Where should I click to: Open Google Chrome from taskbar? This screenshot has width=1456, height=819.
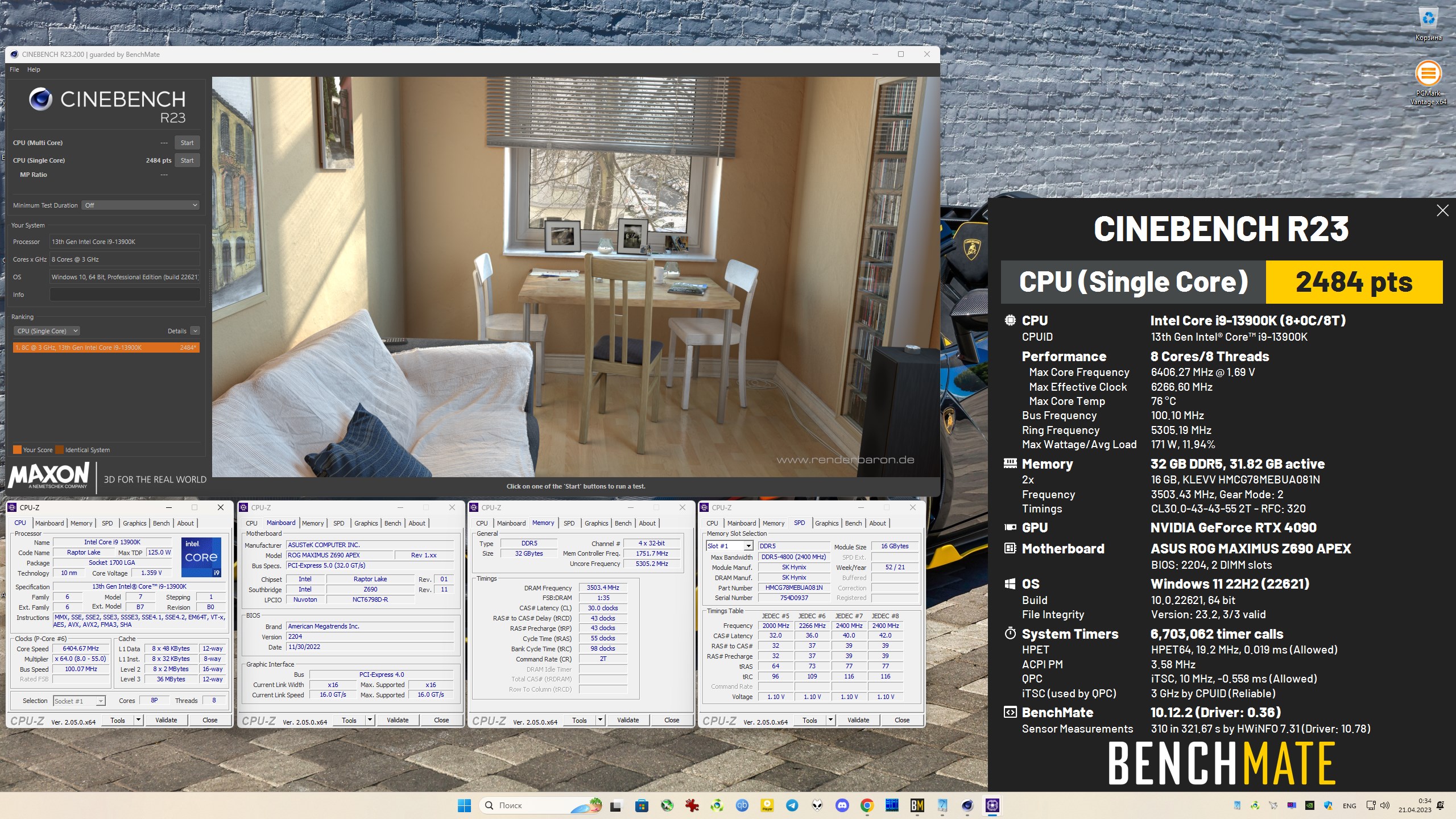tap(867, 805)
